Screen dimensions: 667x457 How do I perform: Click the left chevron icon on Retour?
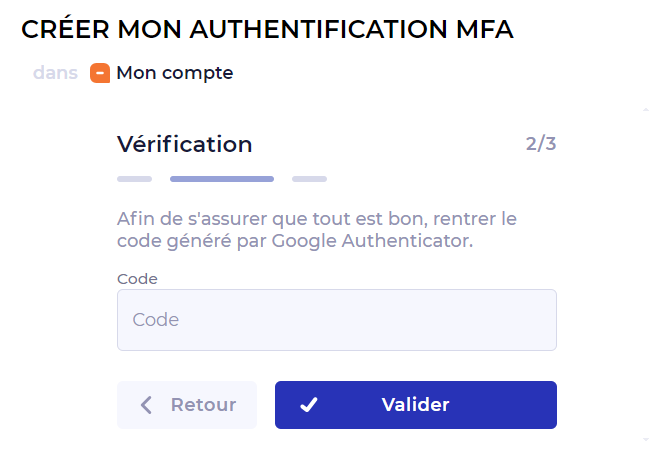coord(147,405)
